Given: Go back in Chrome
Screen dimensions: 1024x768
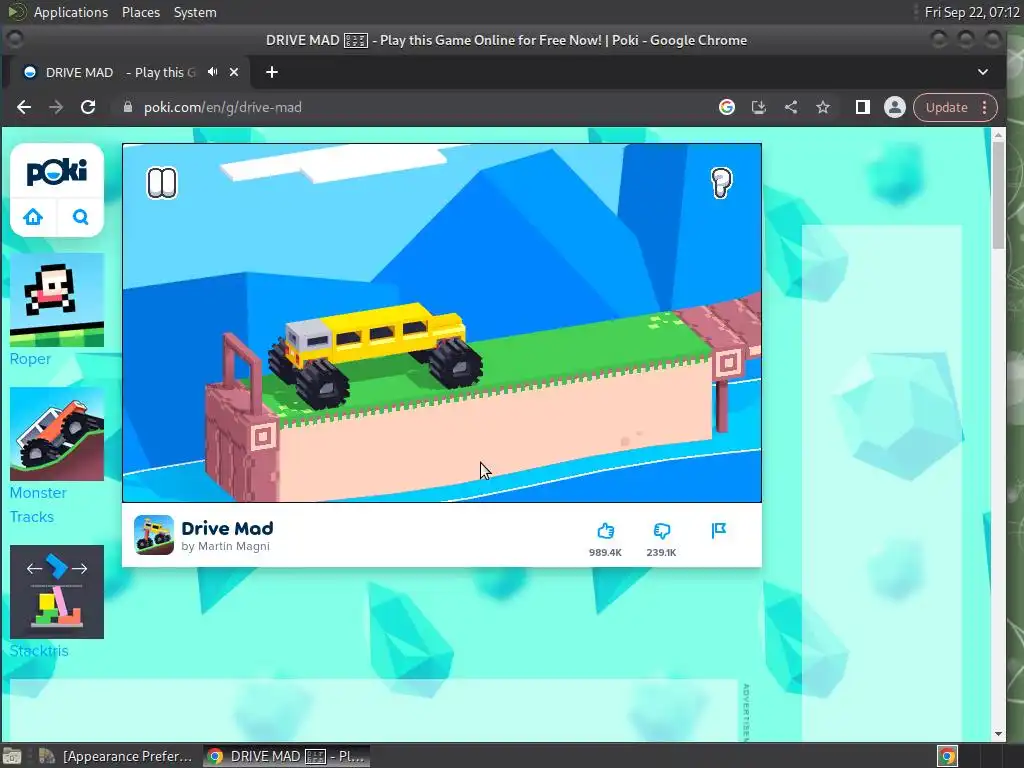Looking at the screenshot, I should click(x=24, y=107).
